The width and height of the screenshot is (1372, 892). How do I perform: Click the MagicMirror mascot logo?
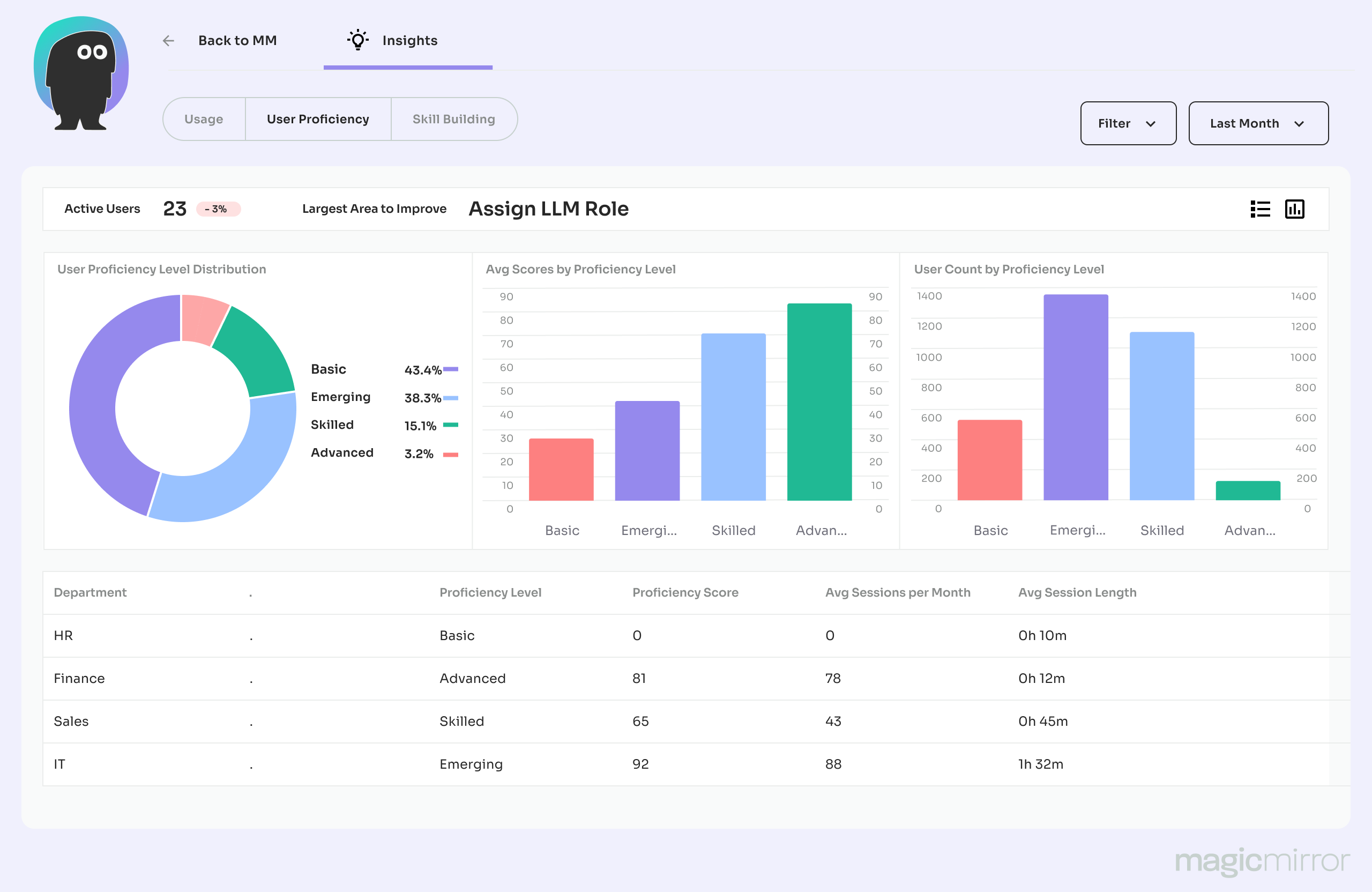(x=81, y=74)
